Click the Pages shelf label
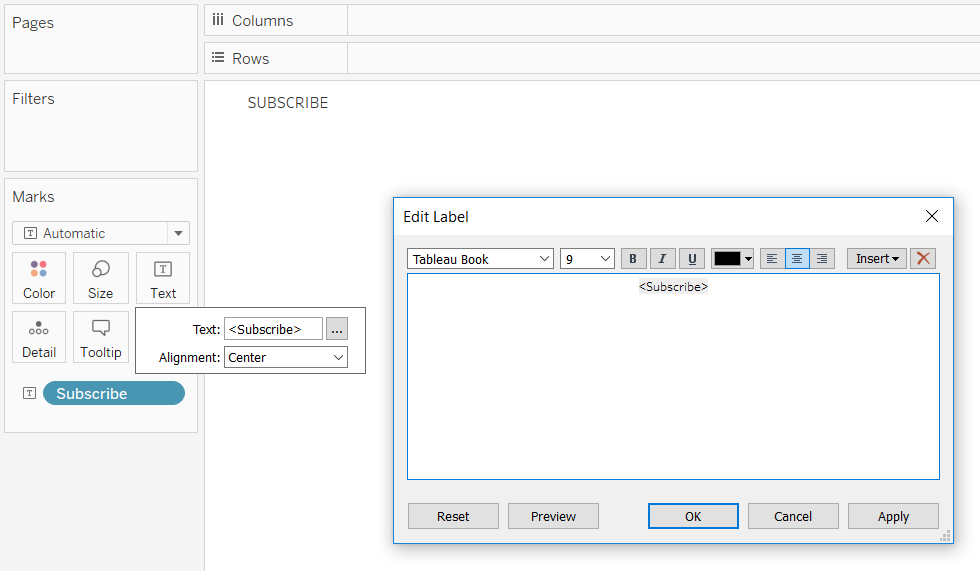The image size is (980, 571). (33, 23)
